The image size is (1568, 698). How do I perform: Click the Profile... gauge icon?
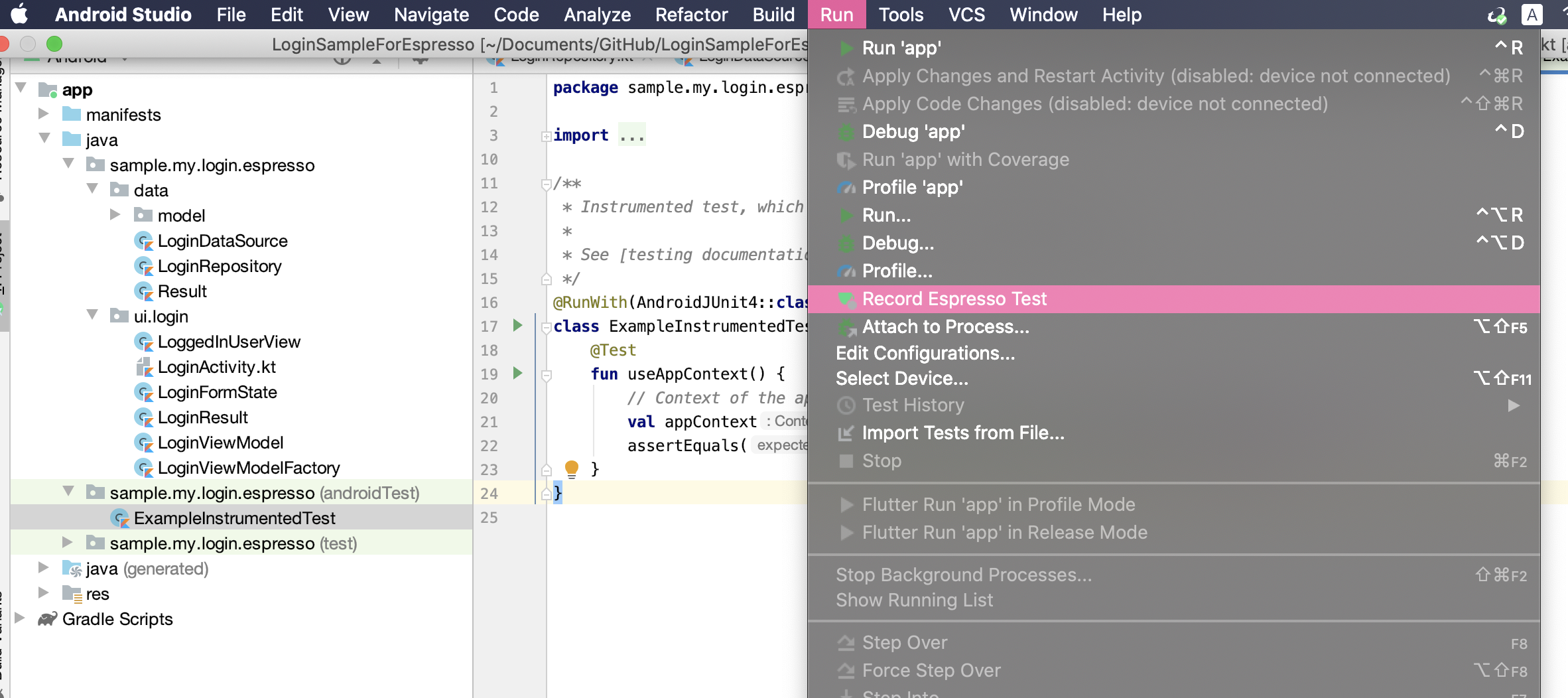click(x=846, y=271)
